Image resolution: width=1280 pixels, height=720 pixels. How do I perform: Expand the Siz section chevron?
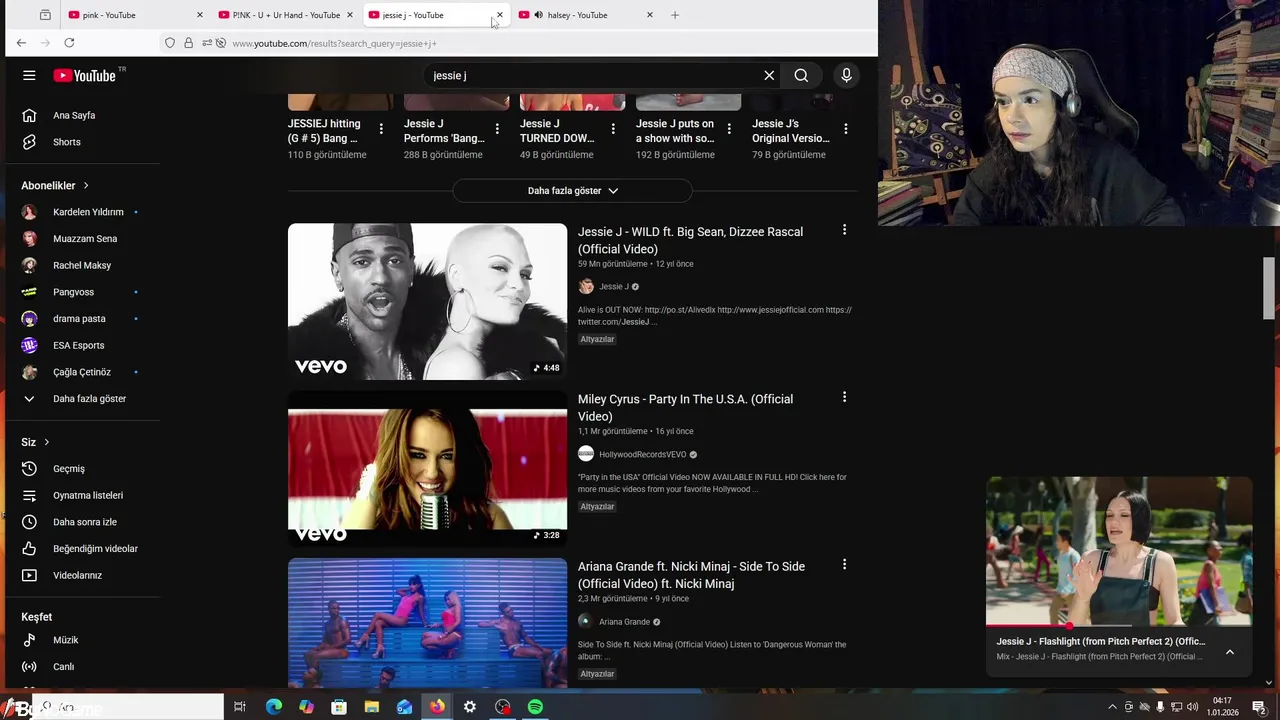click(x=46, y=442)
